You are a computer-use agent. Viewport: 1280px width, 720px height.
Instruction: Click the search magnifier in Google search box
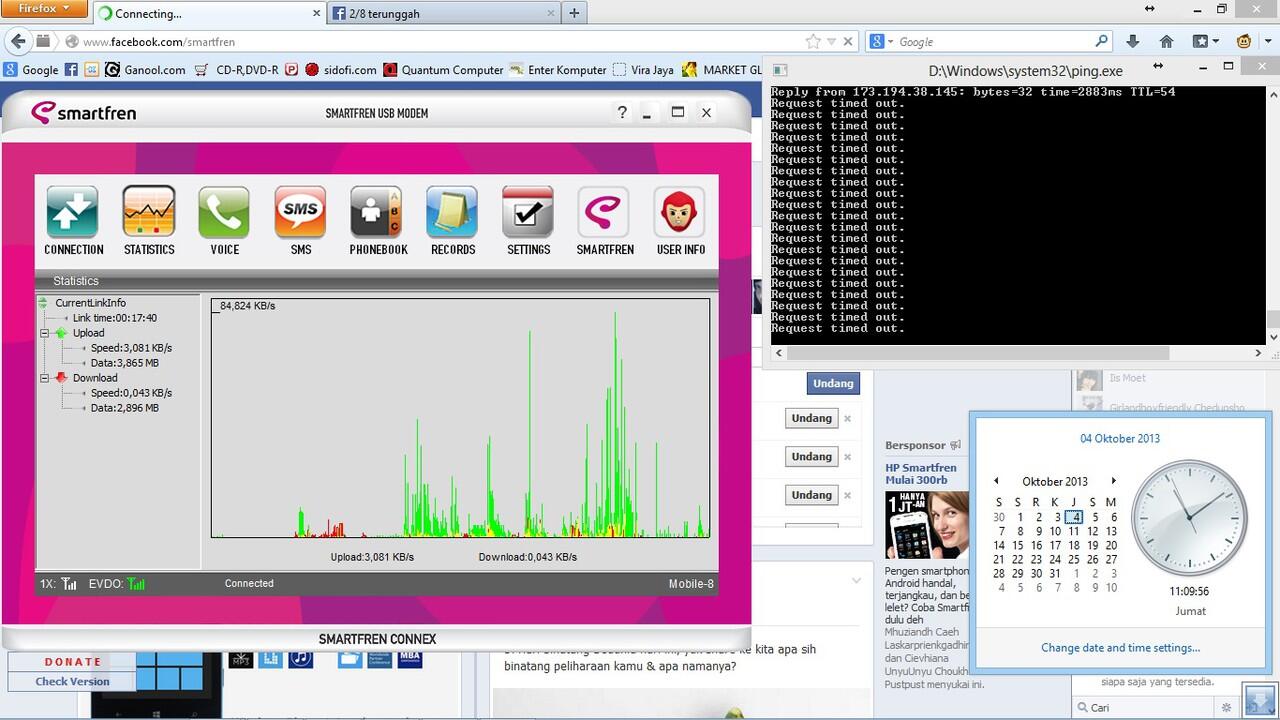tap(1101, 42)
